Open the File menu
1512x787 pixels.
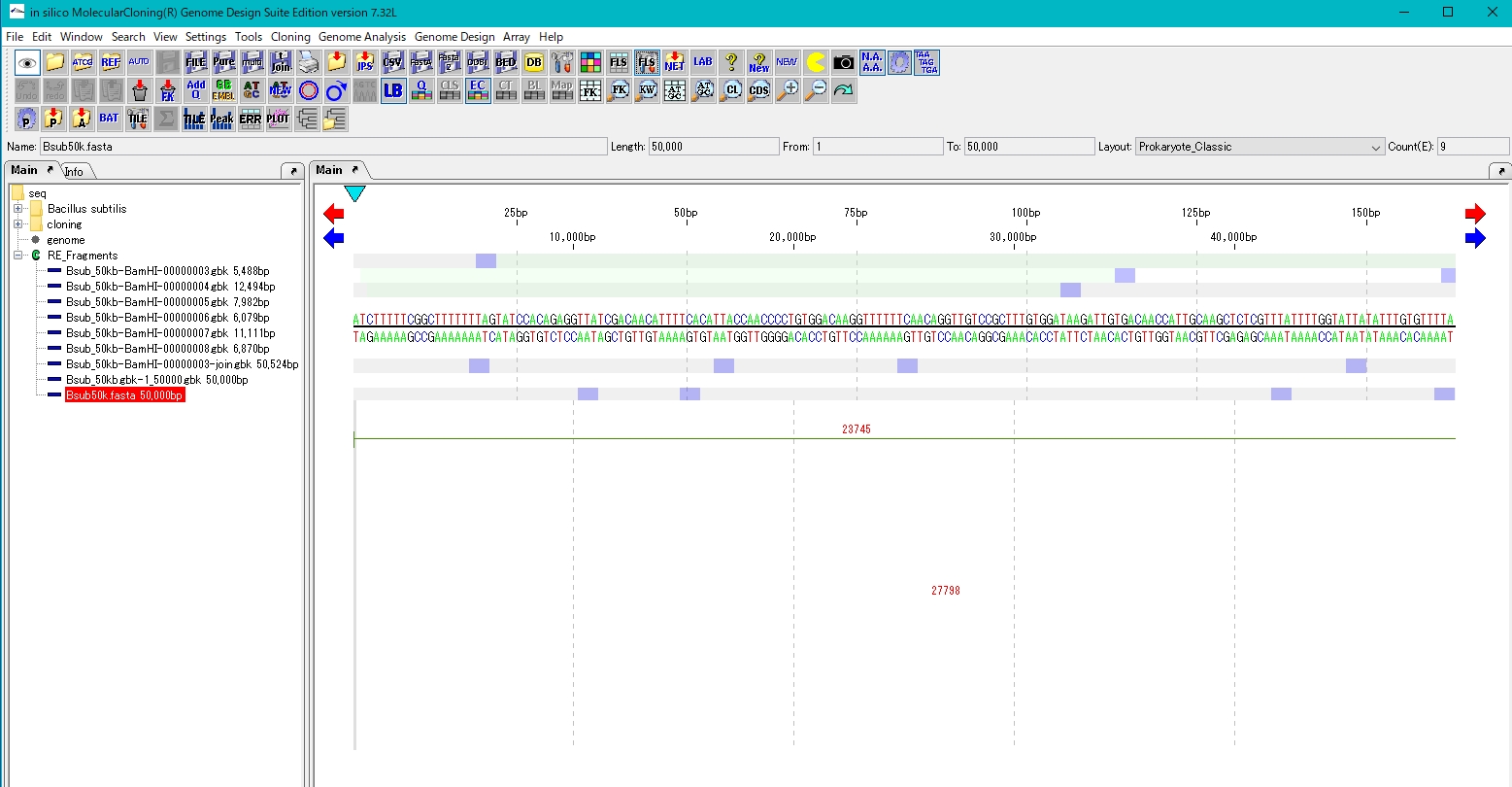click(15, 37)
